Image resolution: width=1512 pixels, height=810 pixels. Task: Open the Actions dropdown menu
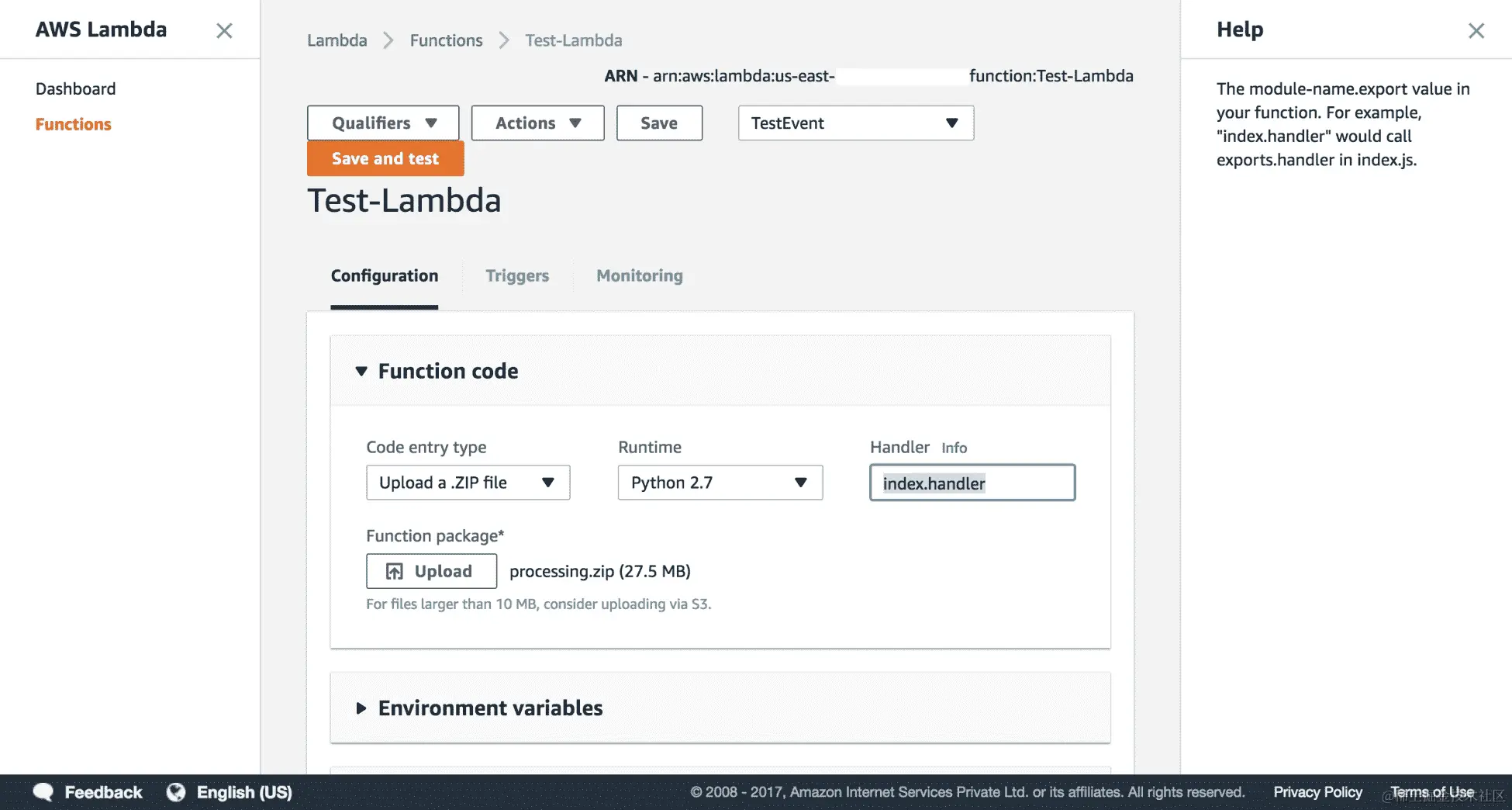537,123
